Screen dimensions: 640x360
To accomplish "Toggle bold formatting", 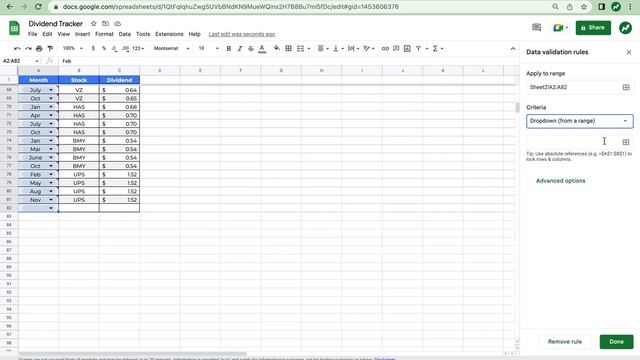I will (x=229, y=49).
